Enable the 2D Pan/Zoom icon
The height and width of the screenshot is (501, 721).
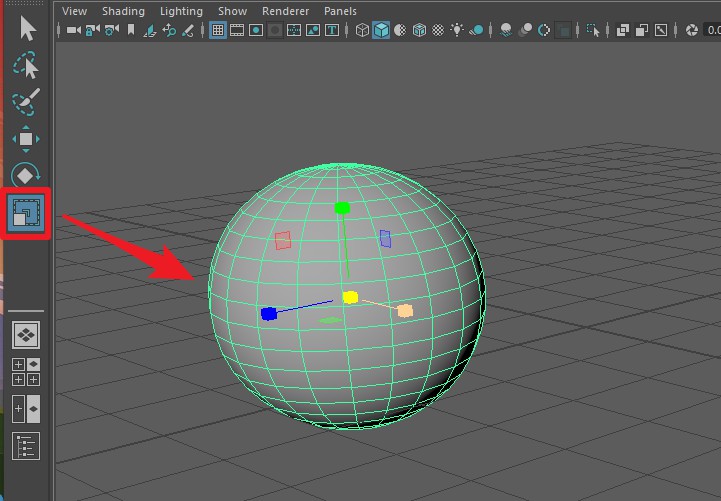click(x=169, y=30)
